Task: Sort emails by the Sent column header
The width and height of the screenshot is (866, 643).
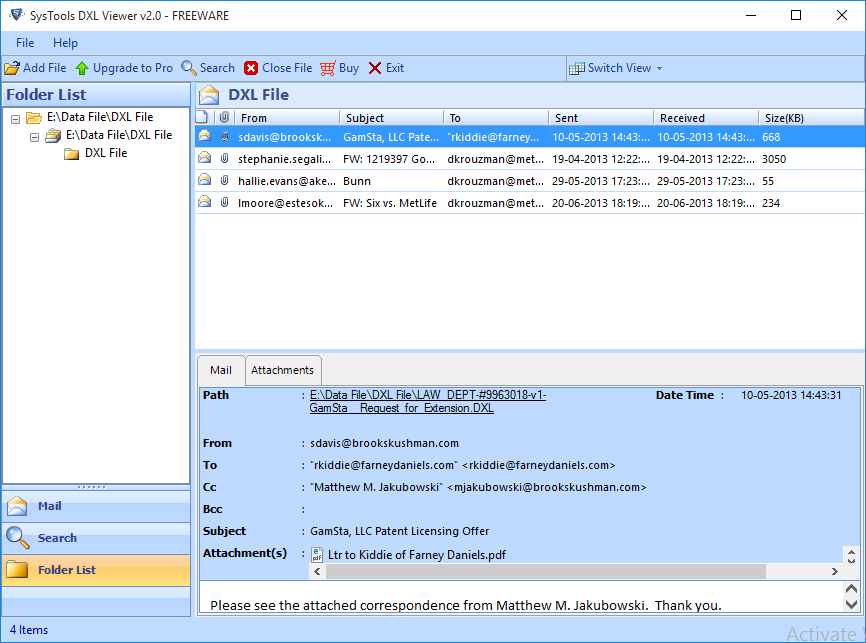Action: [601, 118]
